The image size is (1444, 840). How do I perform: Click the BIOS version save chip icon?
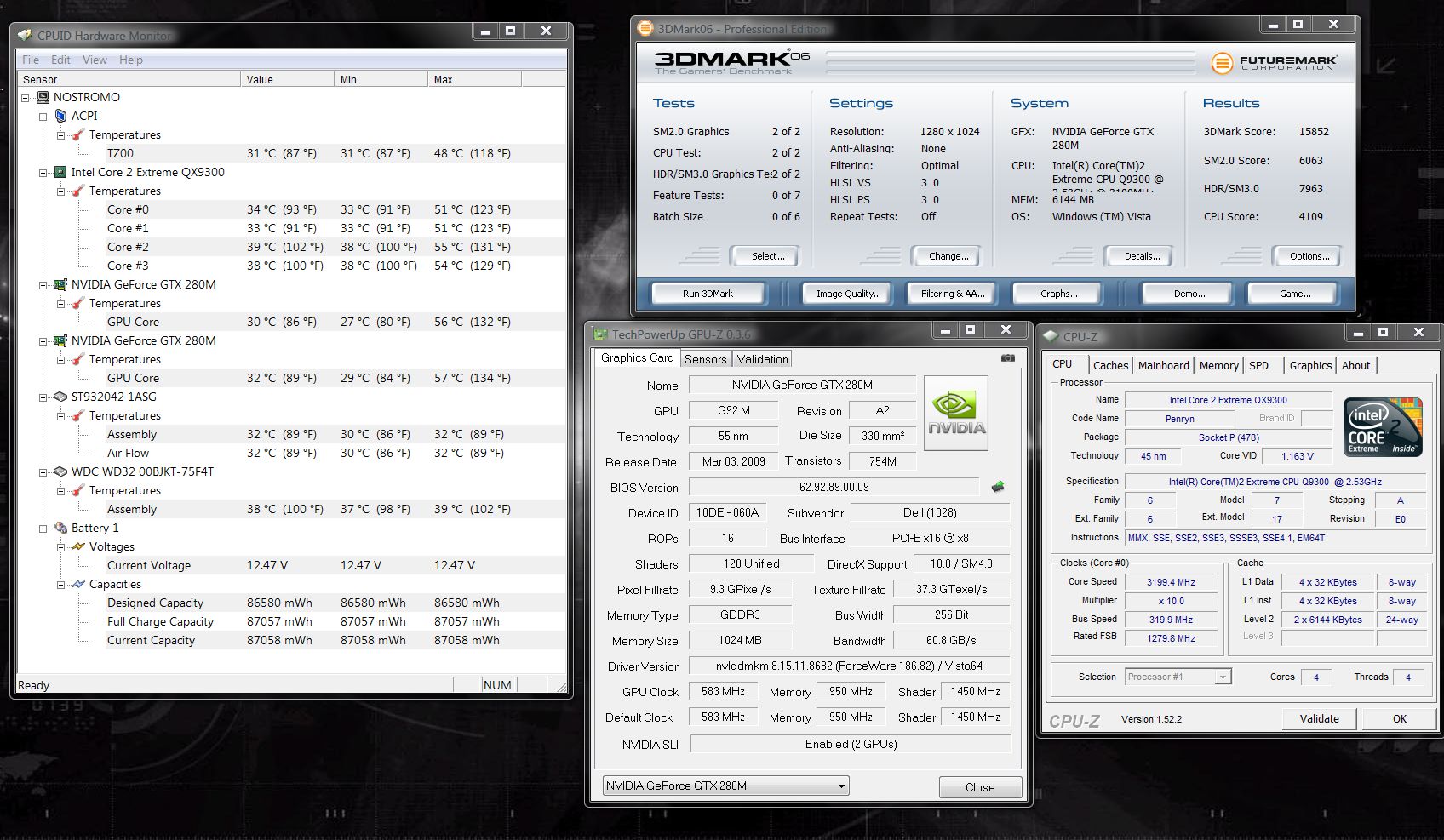pos(998,487)
